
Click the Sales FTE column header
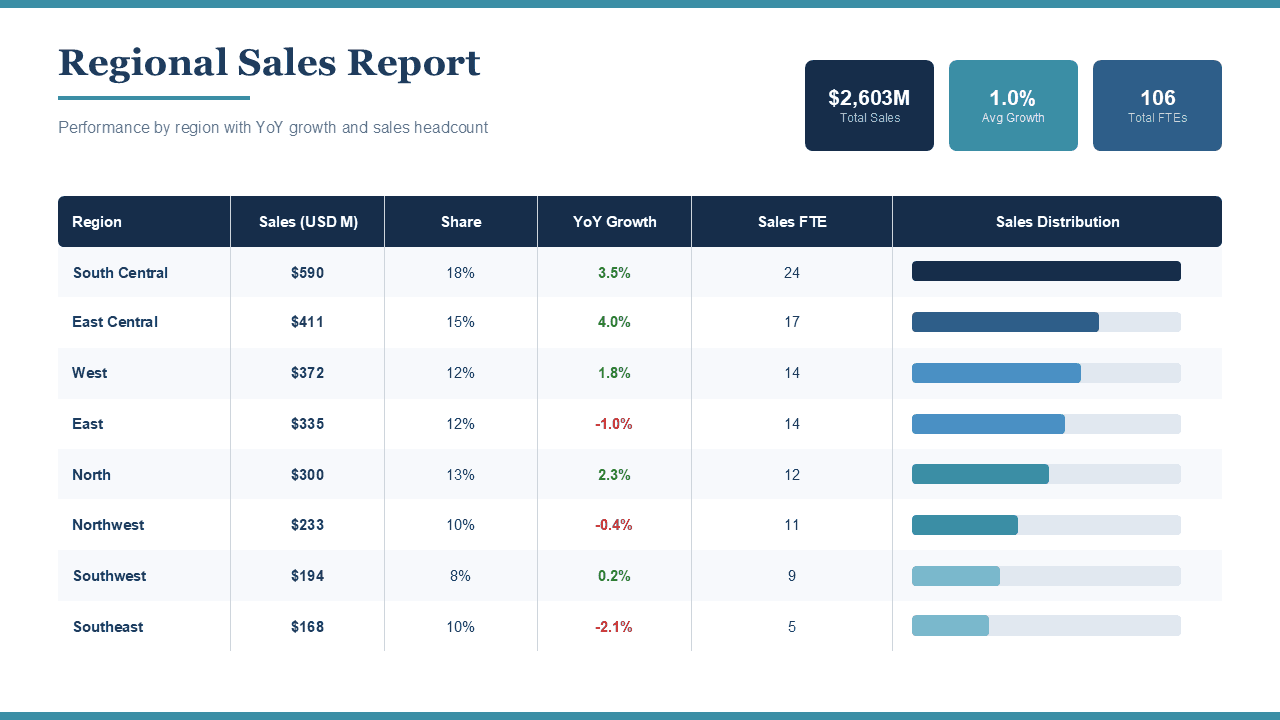tap(792, 222)
